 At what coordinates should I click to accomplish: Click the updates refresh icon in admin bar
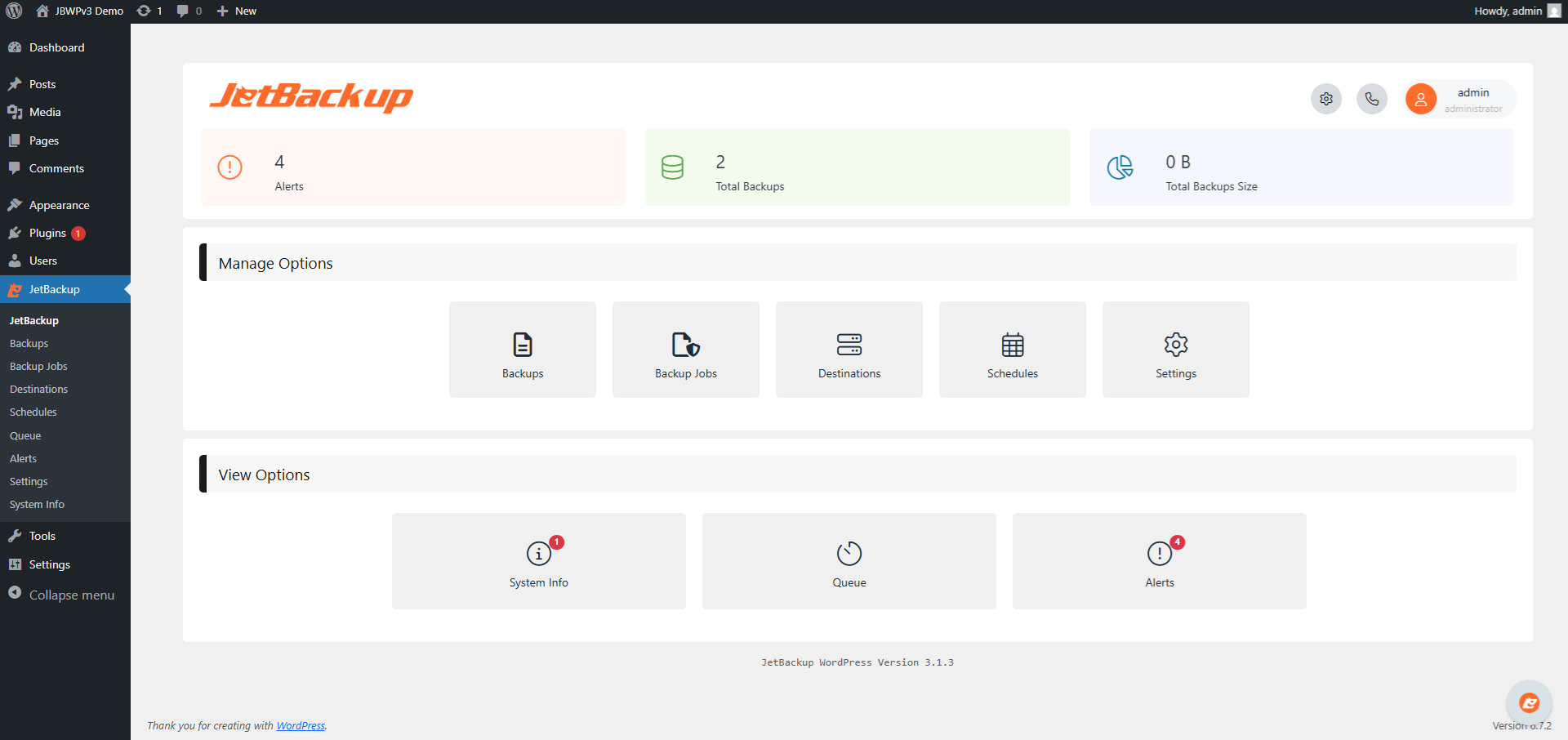click(x=144, y=11)
